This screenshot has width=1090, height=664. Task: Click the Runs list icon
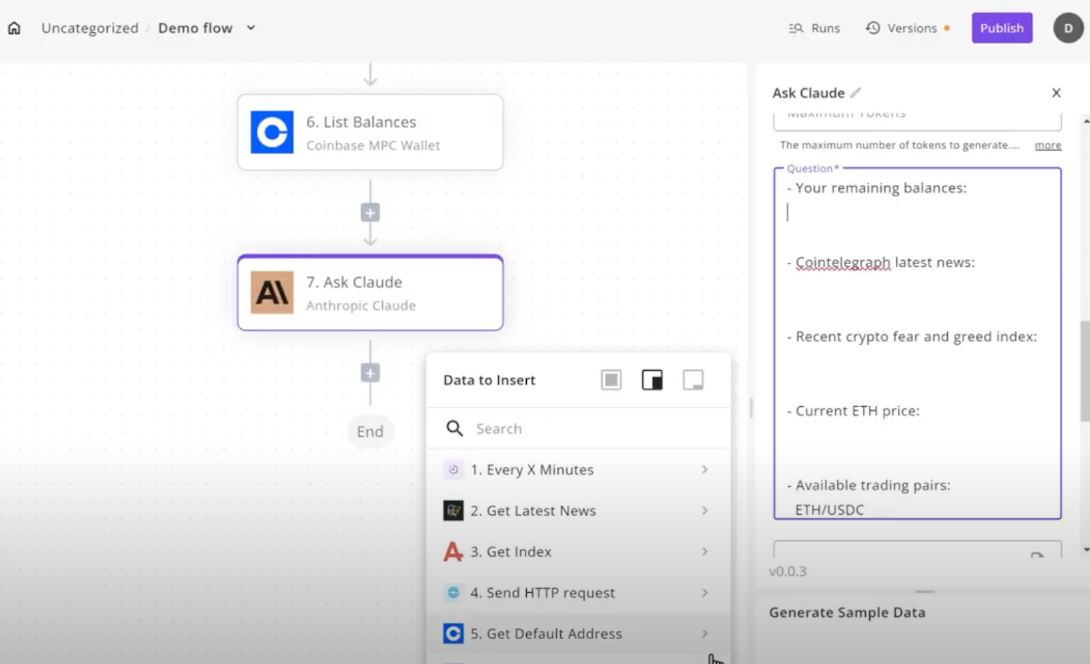[796, 28]
